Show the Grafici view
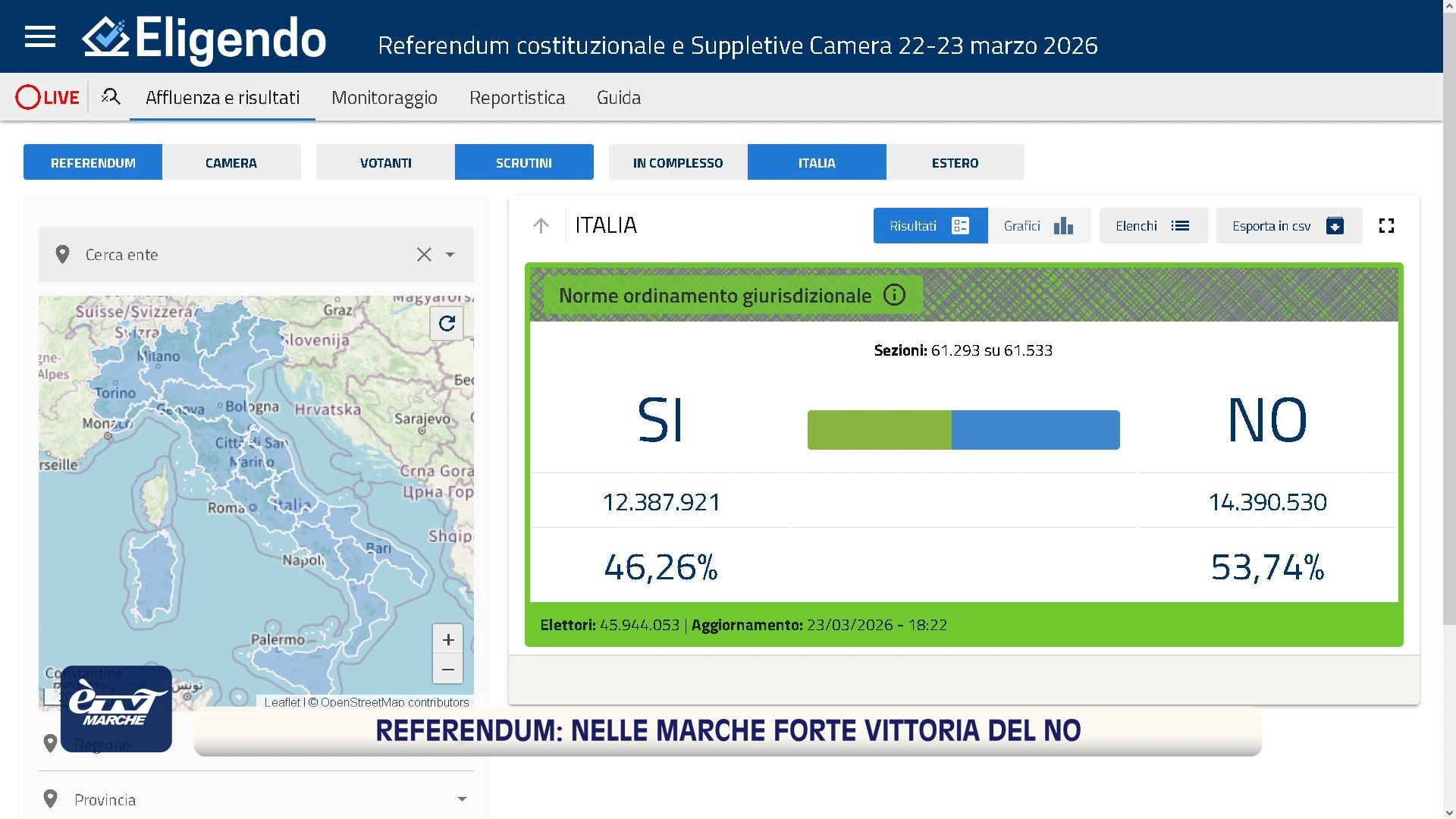 pyautogui.click(x=1038, y=226)
